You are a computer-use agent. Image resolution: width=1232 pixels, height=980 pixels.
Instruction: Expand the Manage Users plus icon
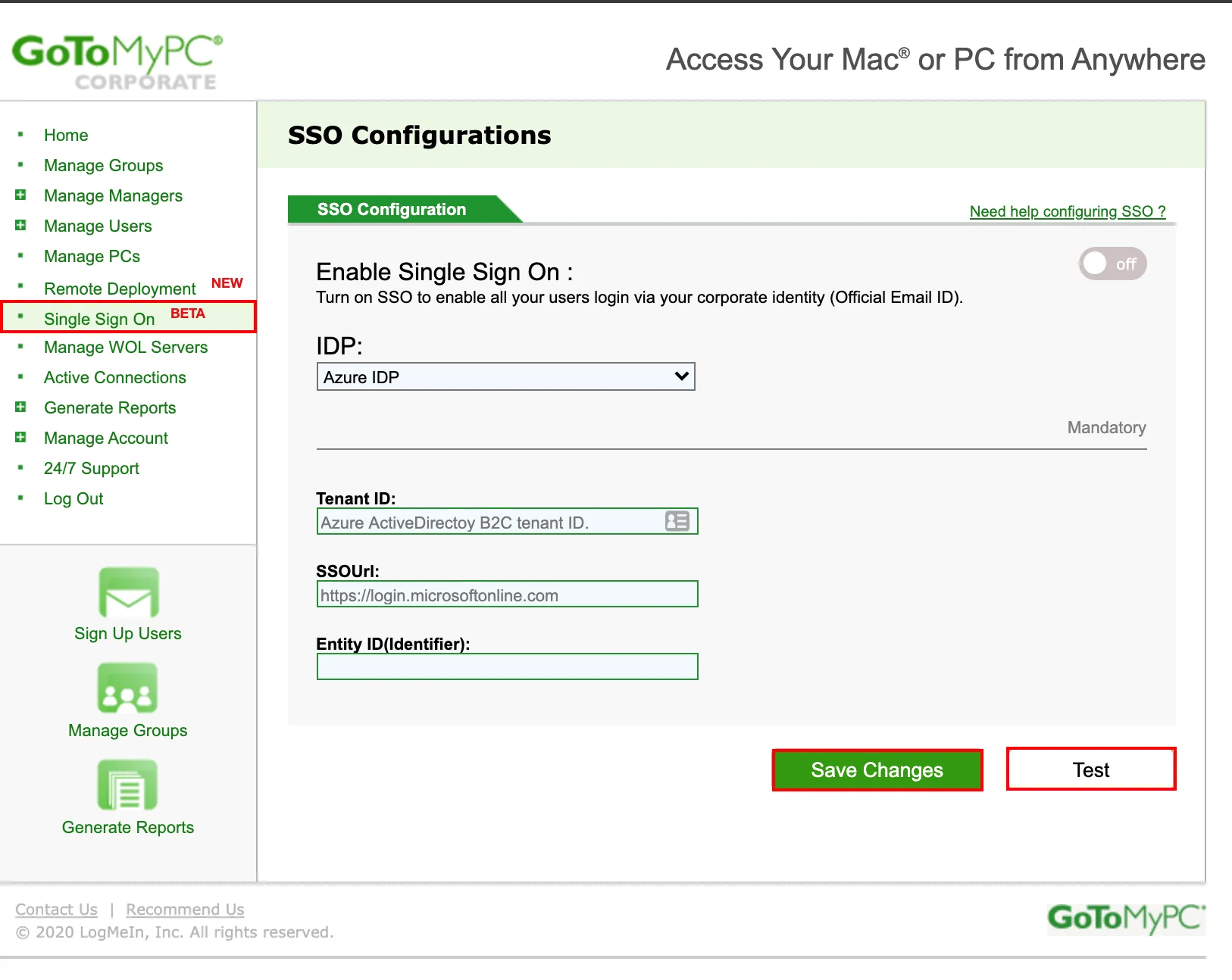[x=20, y=225]
